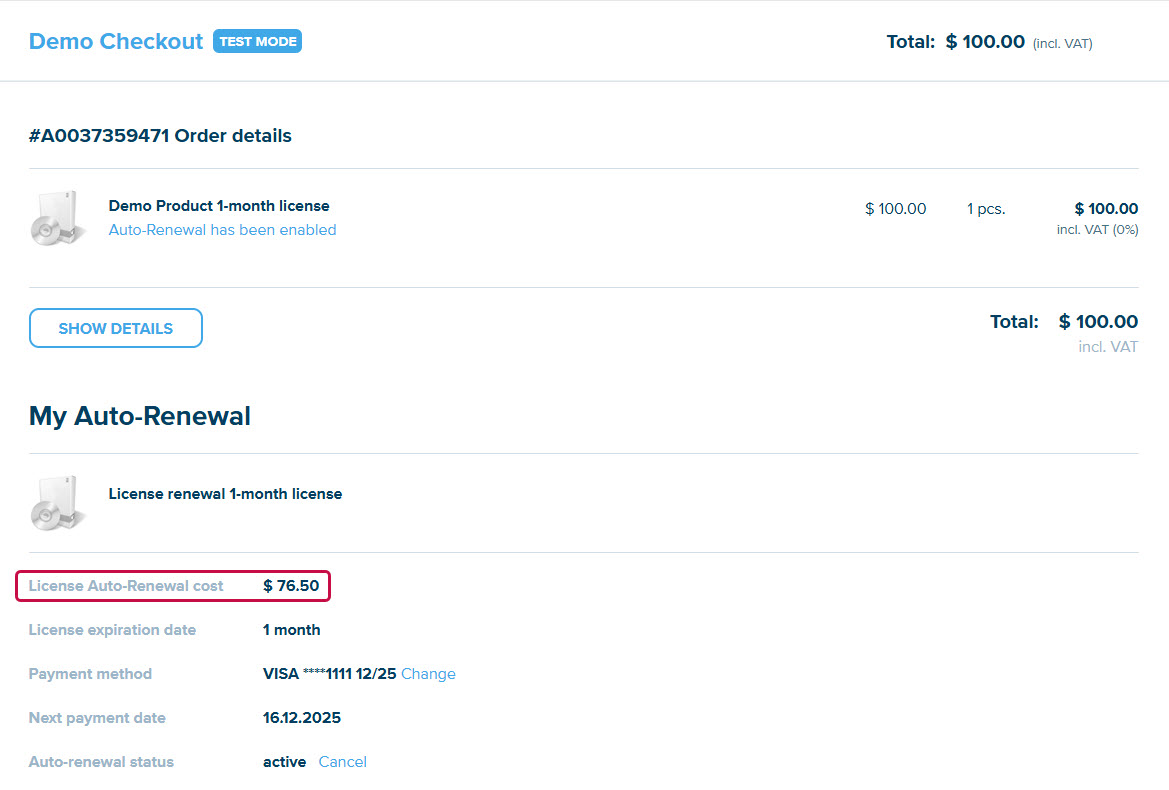
Task: Click the License expiration date label
Action: pyautogui.click(x=112, y=630)
